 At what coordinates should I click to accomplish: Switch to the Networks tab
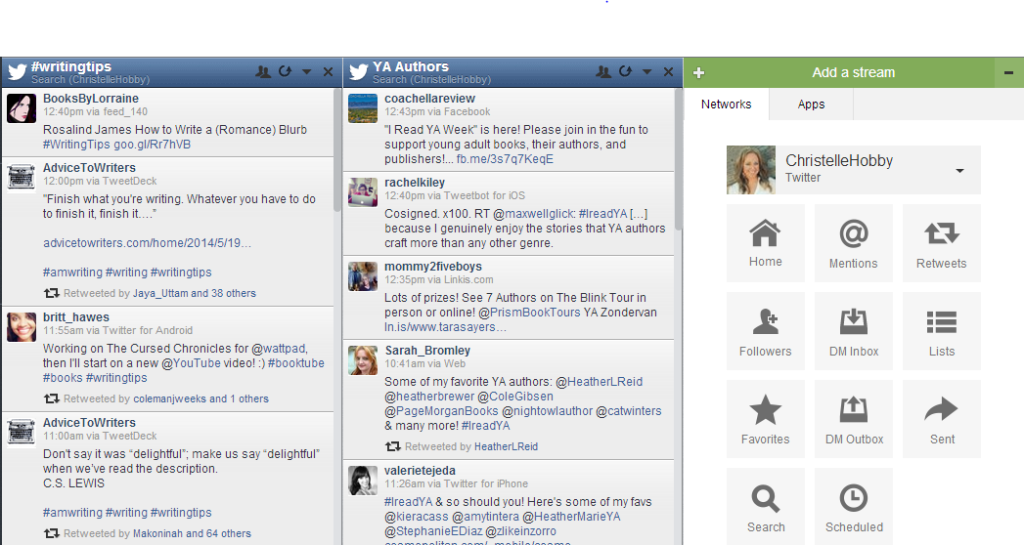726,104
